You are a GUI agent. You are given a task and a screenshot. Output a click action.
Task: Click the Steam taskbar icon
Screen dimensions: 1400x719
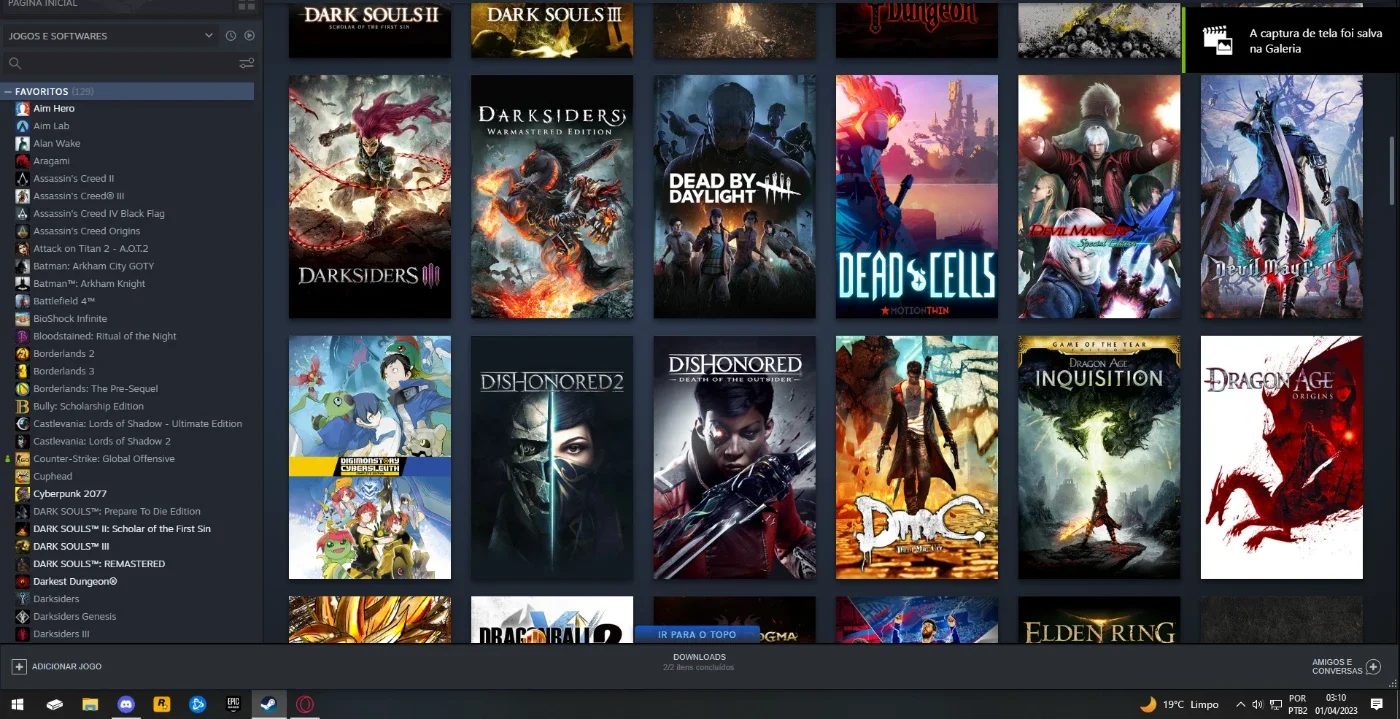point(269,704)
